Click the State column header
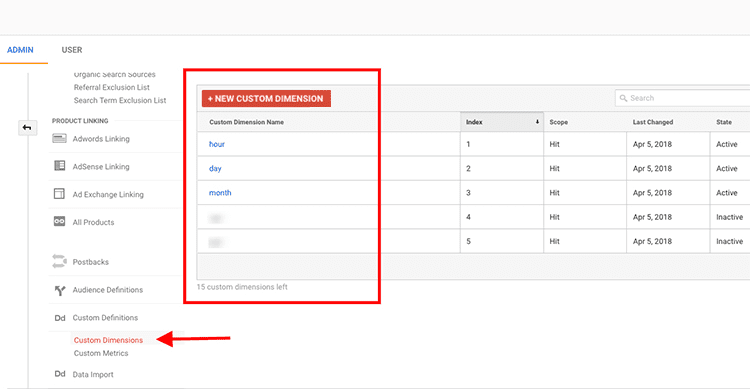This screenshot has width=750, height=389. pos(724,122)
